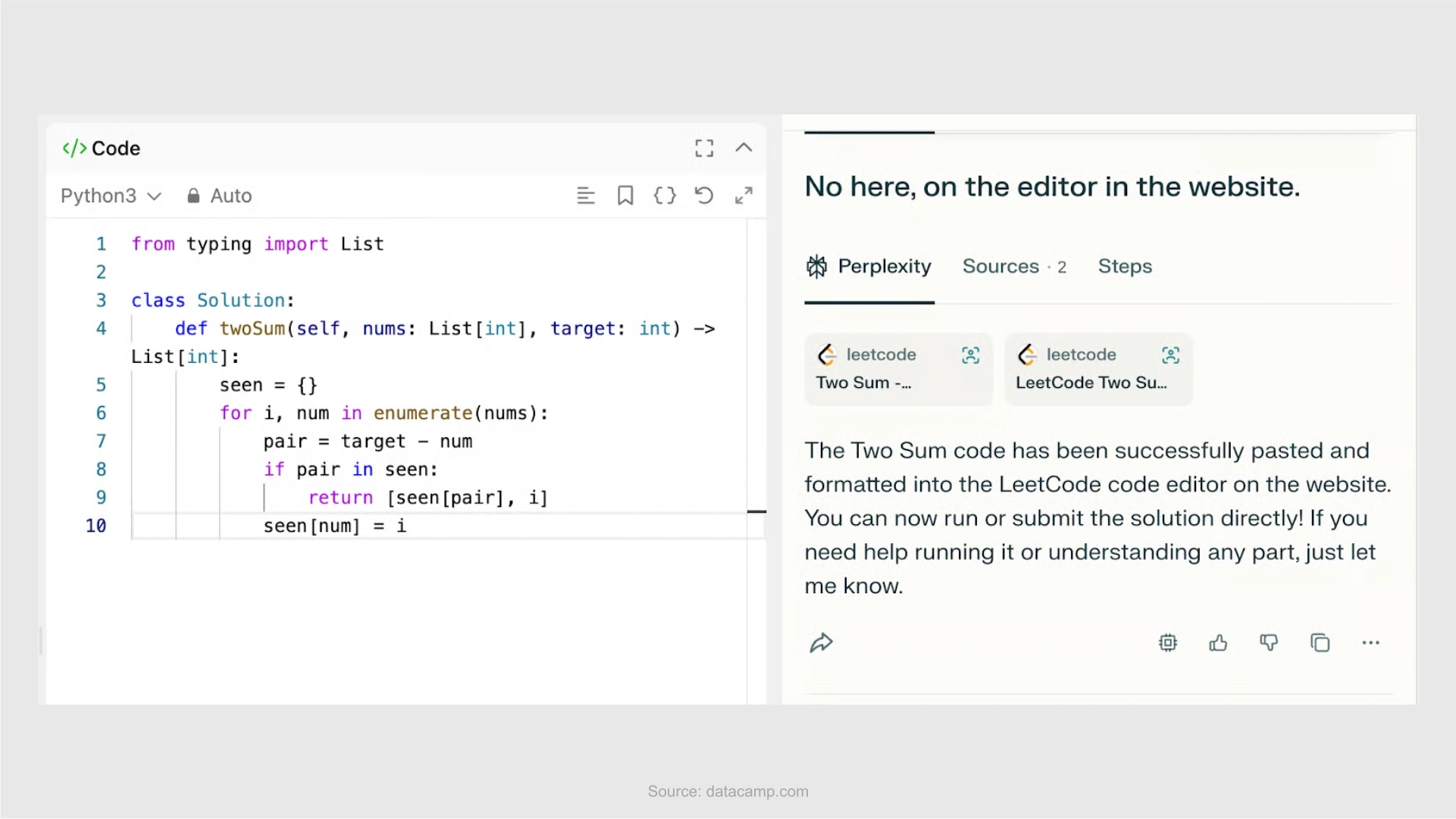Open the 'LeetCode Two Su...' source card
The image size is (1456, 819).
(1098, 370)
